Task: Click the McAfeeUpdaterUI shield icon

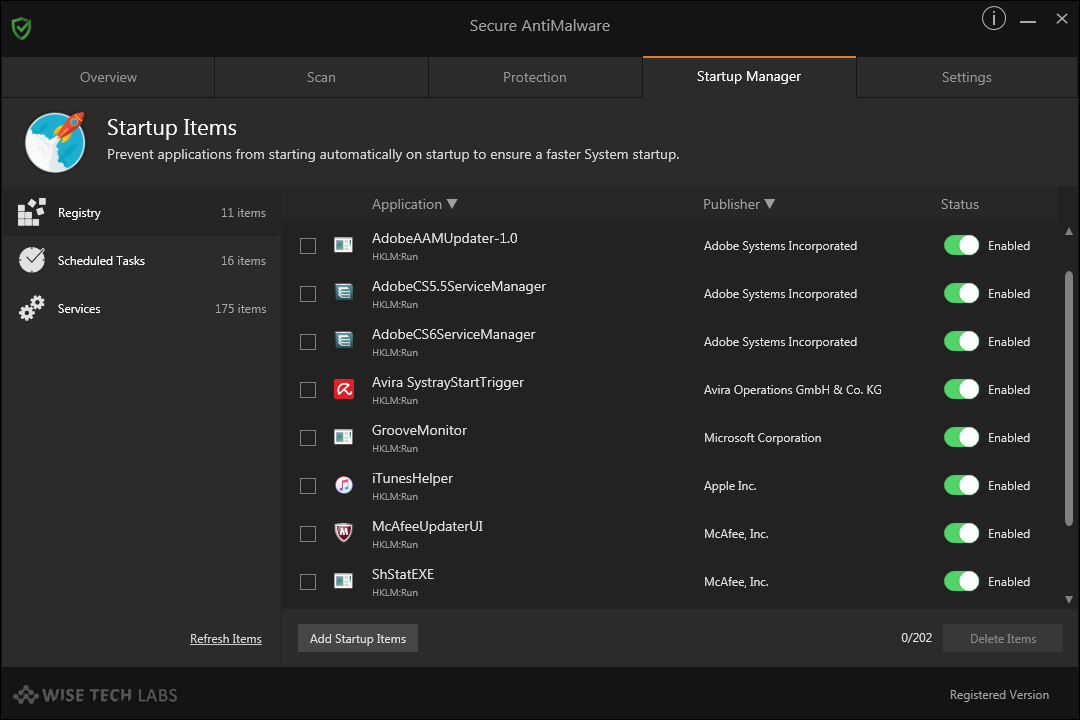Action: coord(344,533)
